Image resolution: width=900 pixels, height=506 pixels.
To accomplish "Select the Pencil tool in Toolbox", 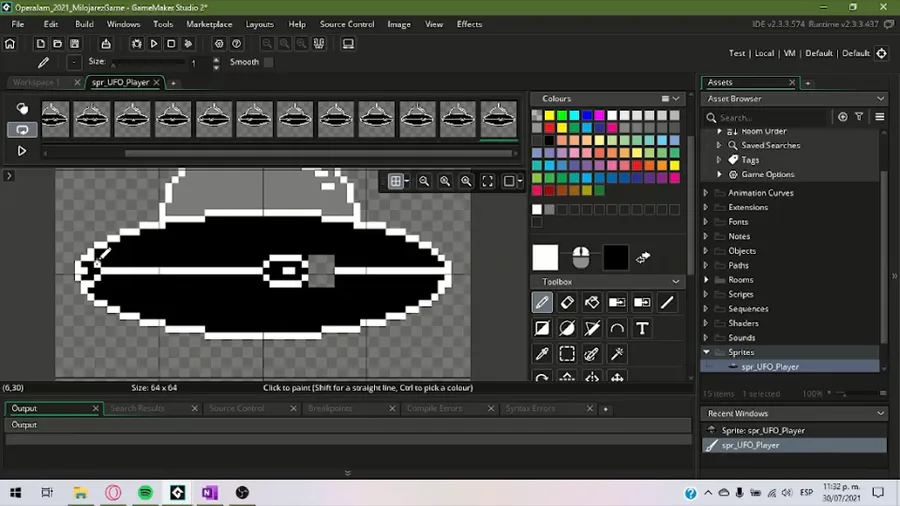I will [x=542, y=302].
